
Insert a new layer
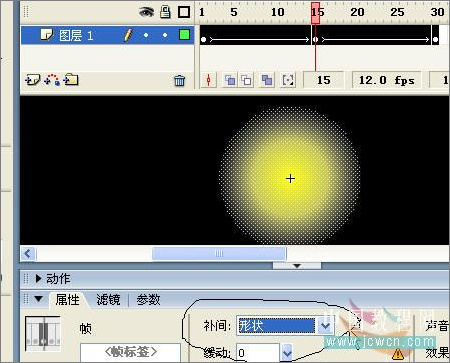pos(33,80)
